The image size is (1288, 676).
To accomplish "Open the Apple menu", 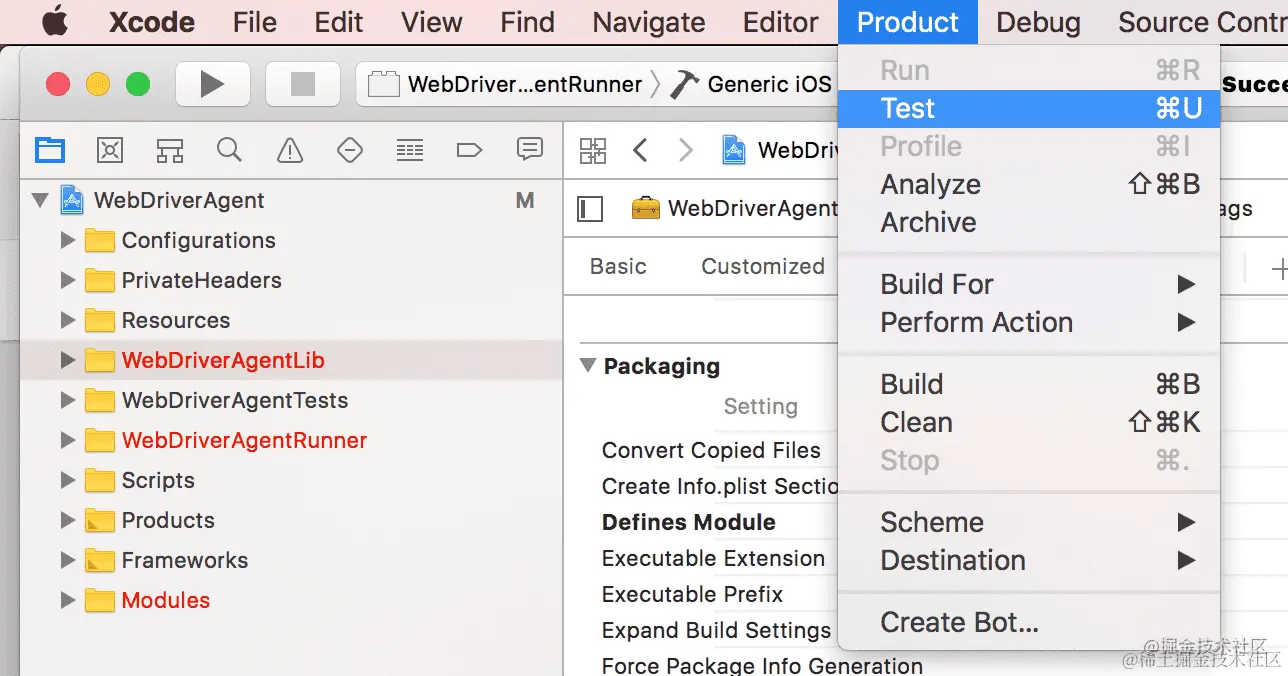I will pos(55,22).
